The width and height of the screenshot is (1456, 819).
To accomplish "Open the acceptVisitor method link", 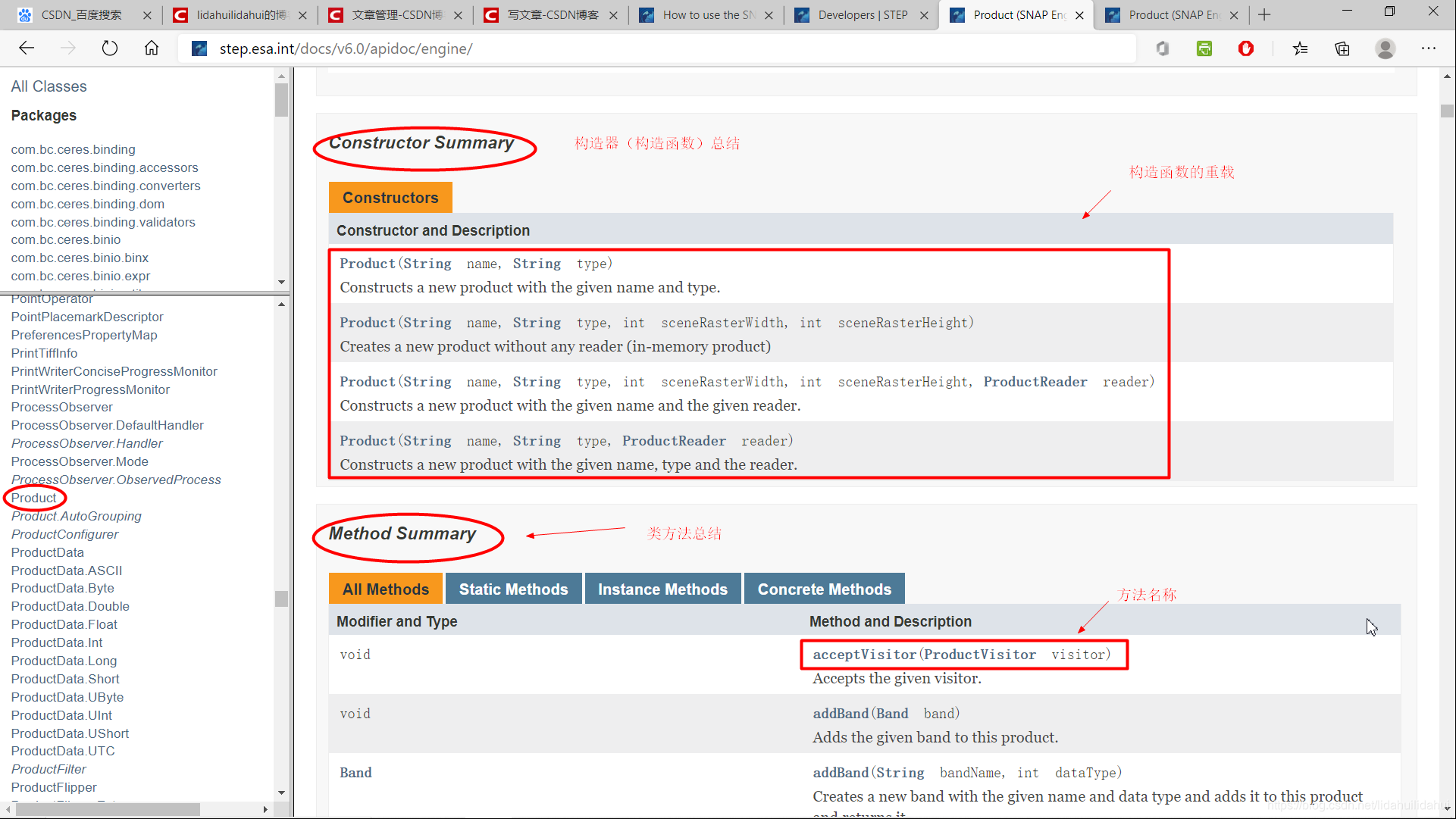I will click(864, 655).
